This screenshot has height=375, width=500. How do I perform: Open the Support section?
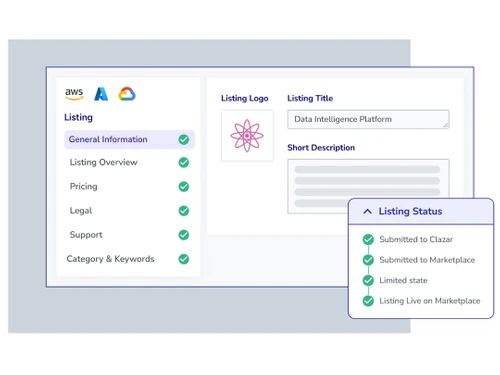[129, 235]
